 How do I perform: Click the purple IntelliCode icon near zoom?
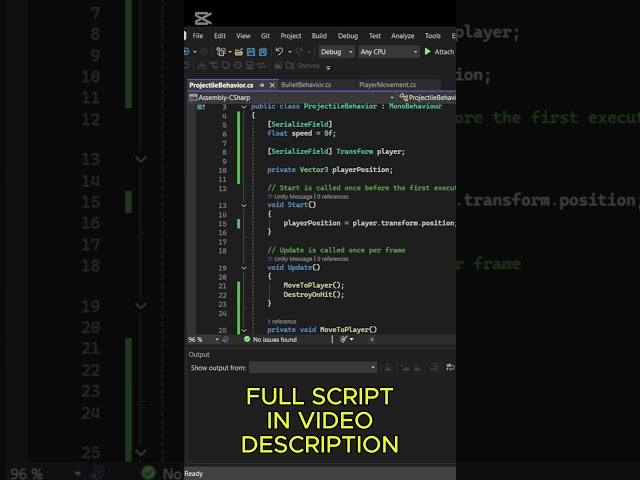226,340
